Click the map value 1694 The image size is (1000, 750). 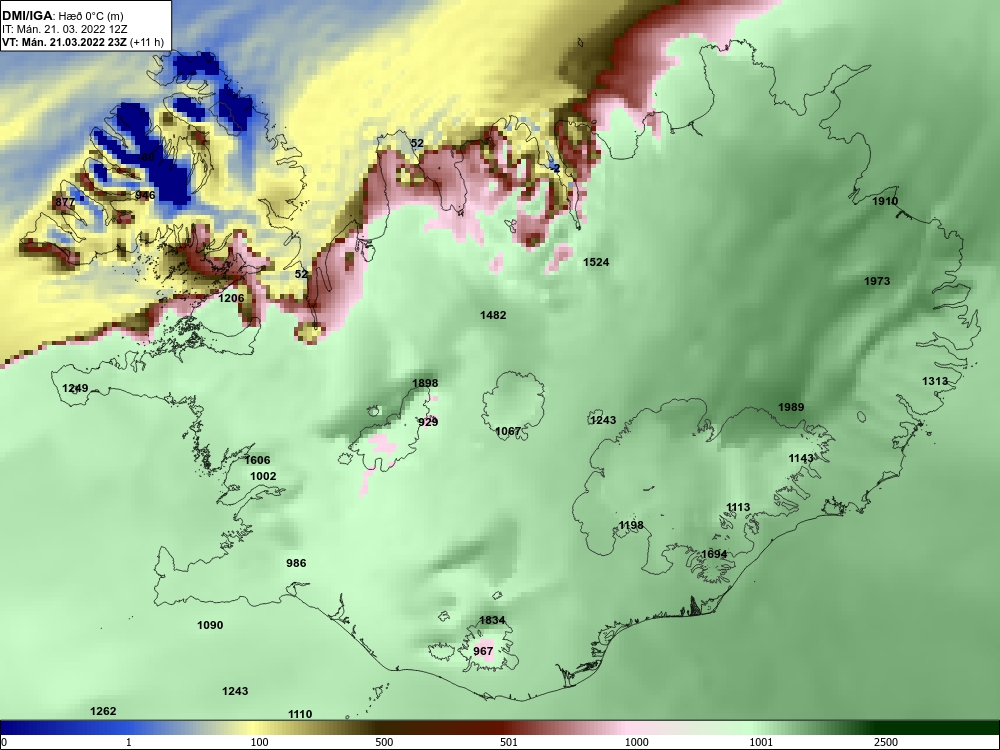[x=714, y=554]
